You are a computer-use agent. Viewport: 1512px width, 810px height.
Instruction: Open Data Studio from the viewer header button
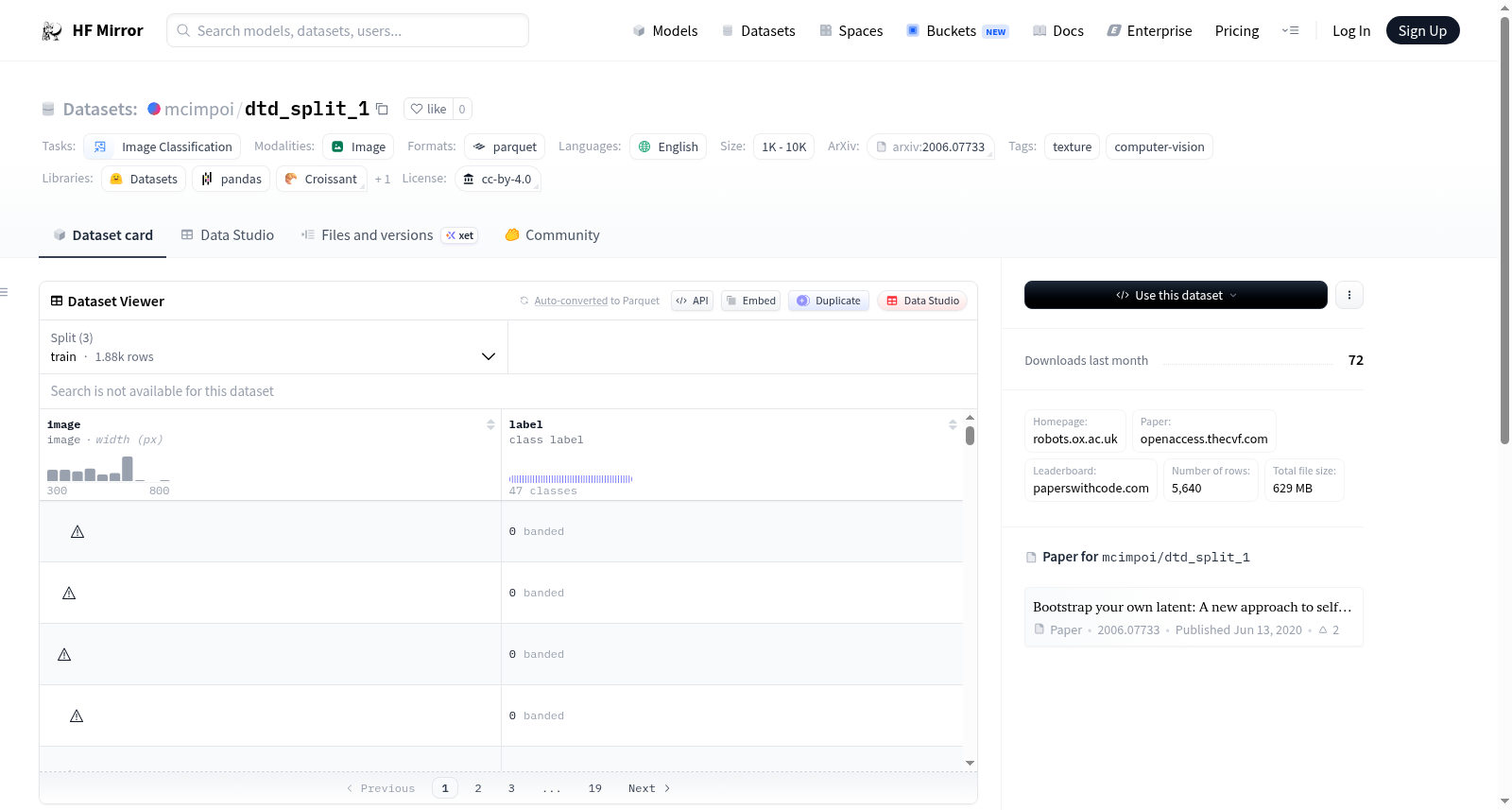pos(922,301)
